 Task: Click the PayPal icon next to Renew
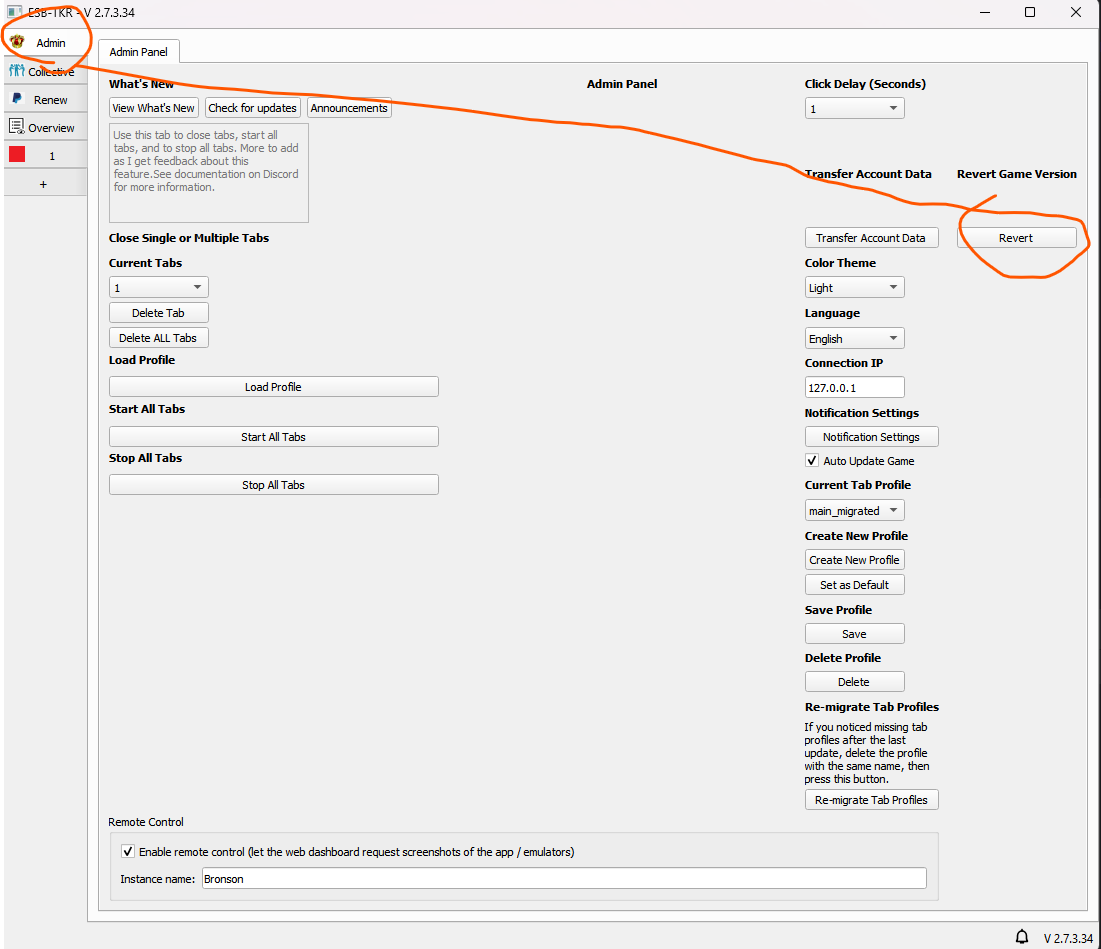(x=17, y=99)
